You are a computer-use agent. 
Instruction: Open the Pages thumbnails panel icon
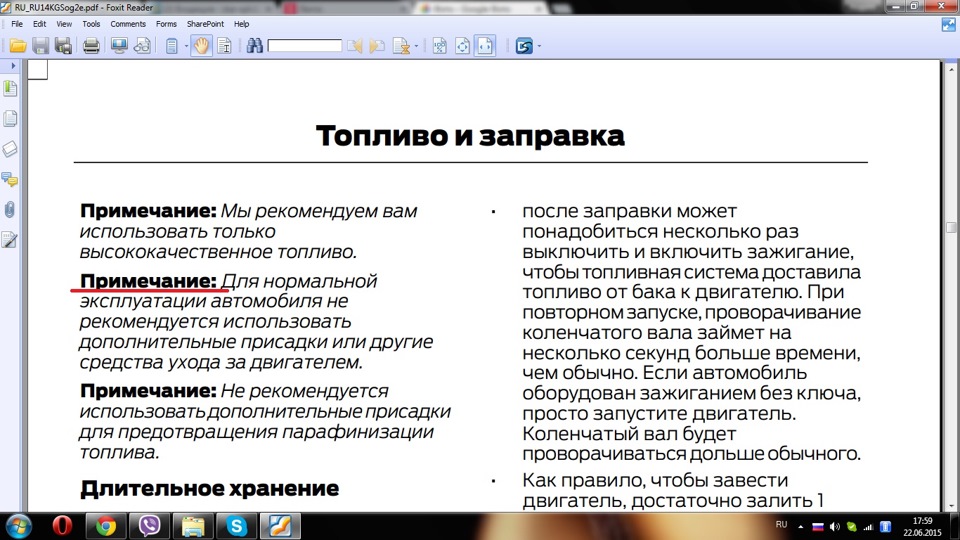point(10,119)
